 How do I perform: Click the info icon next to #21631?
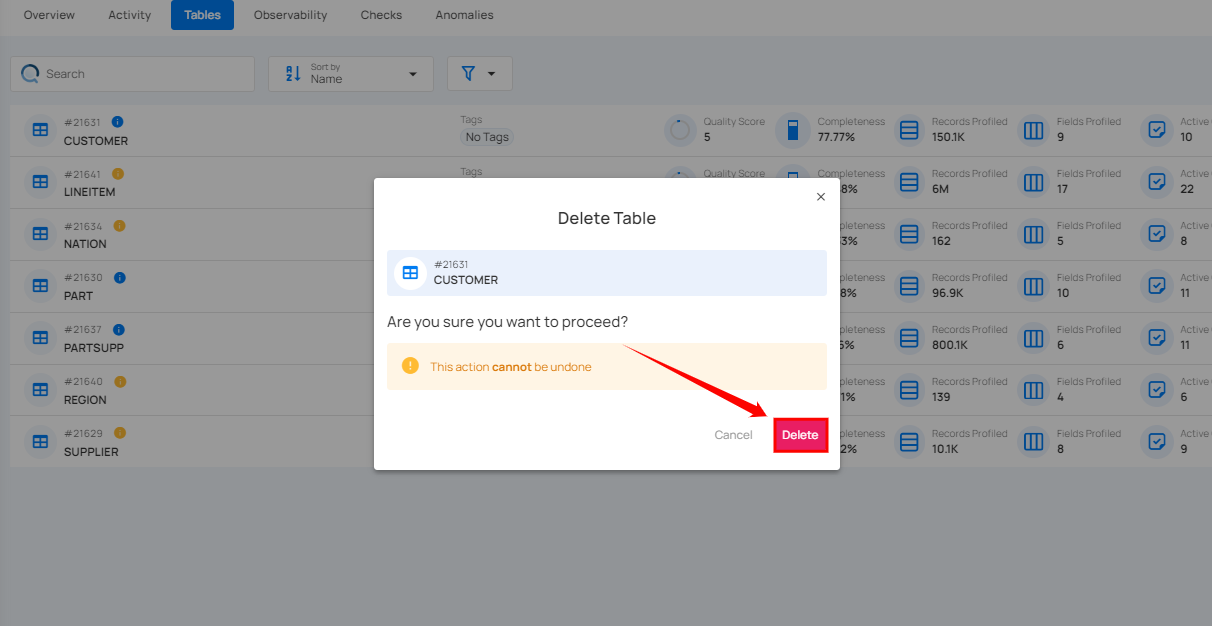point(118,122)
